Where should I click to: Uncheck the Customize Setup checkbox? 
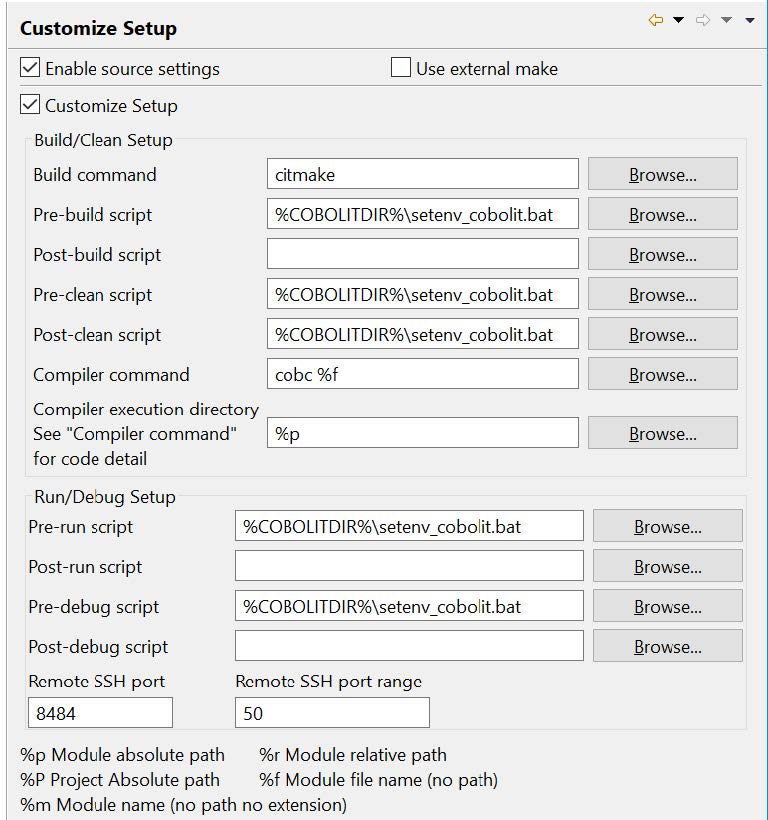click(x=31, y=104)
